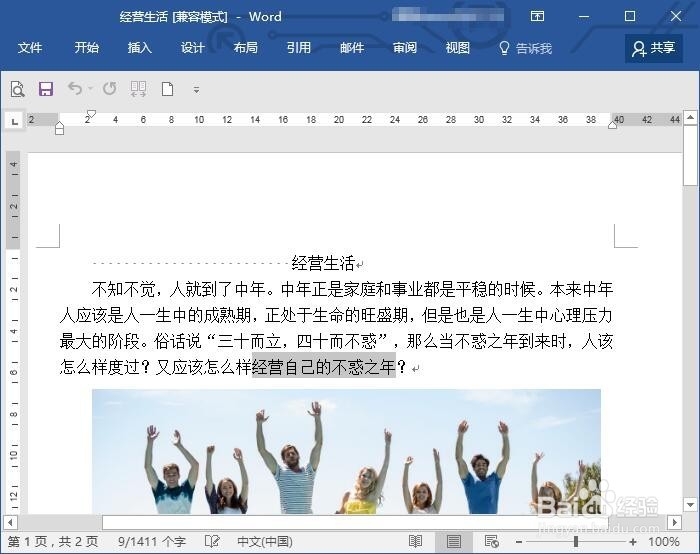The image size is (700, 554).
Task: Minimize the Word window
Action: tap(583, 17)
